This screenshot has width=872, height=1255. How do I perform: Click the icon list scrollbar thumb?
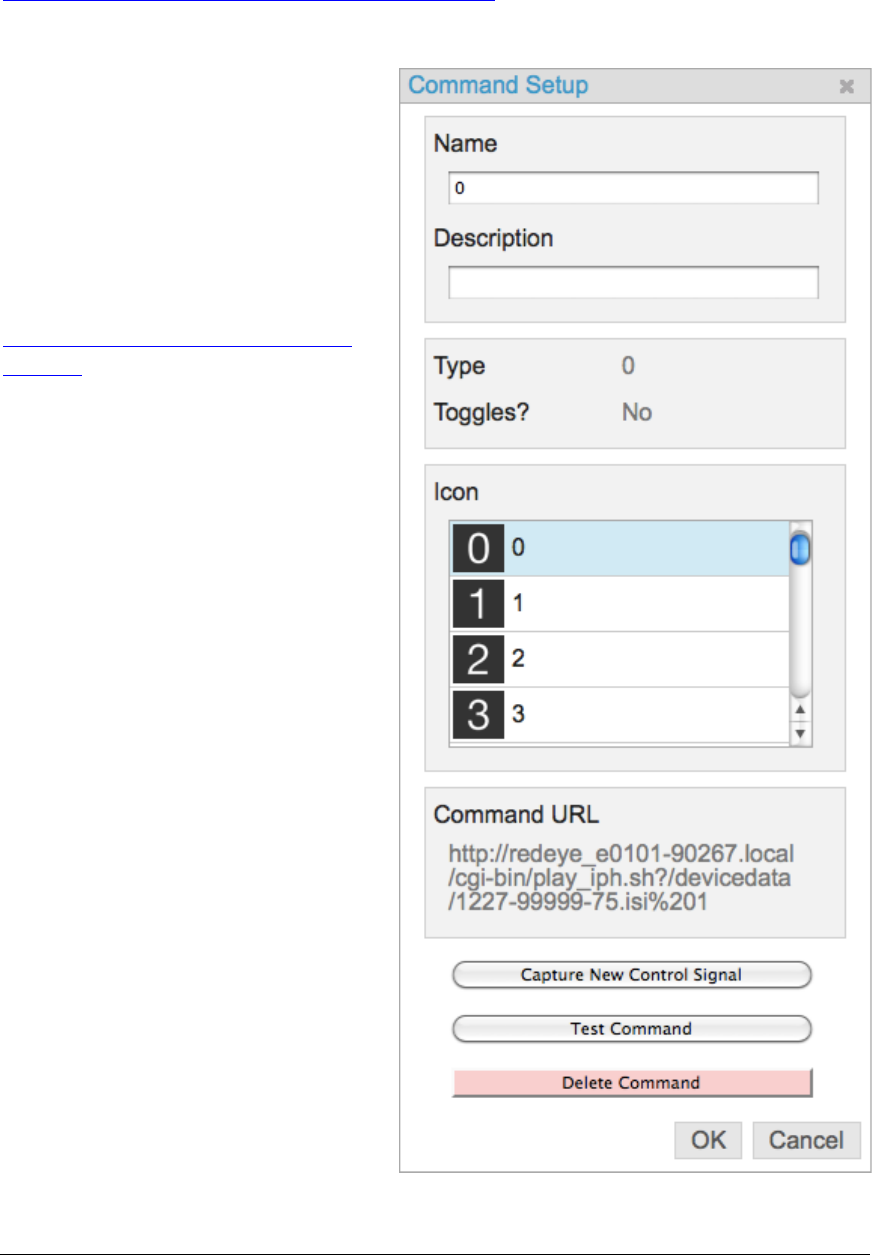point(800,549)
